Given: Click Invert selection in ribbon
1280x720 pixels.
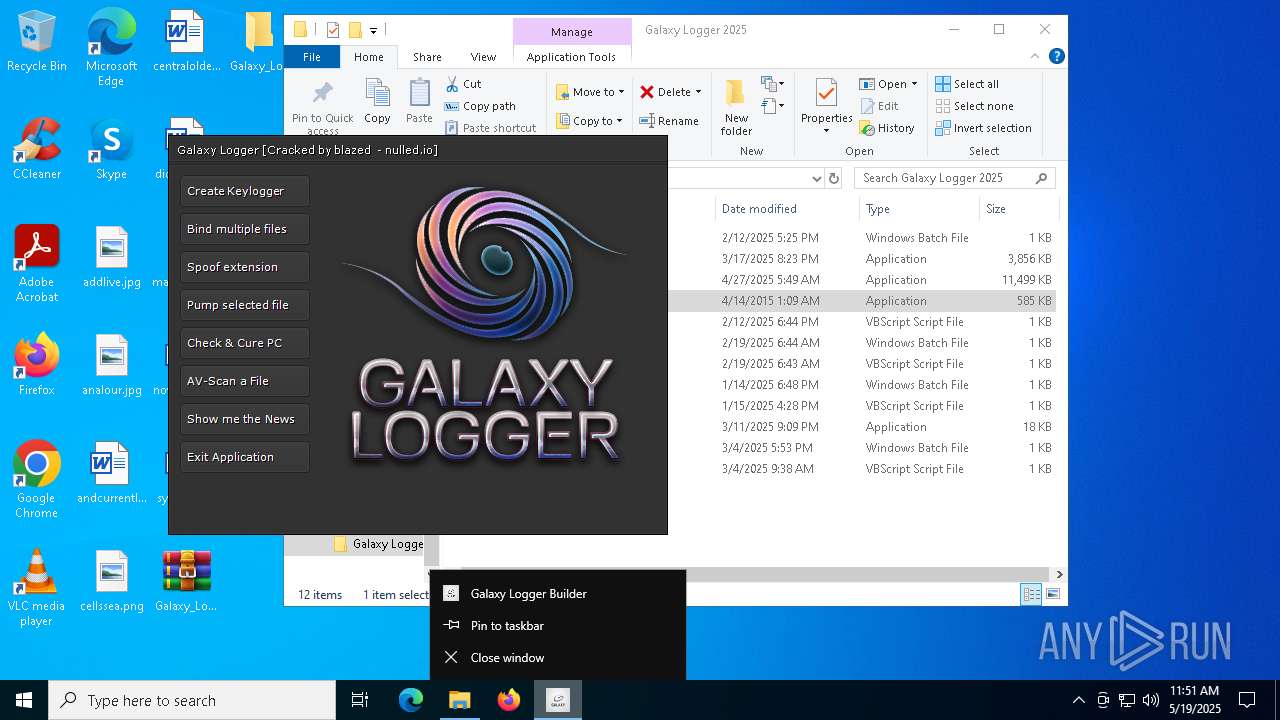Looking at the screenshot, I should tap(983, 128).
